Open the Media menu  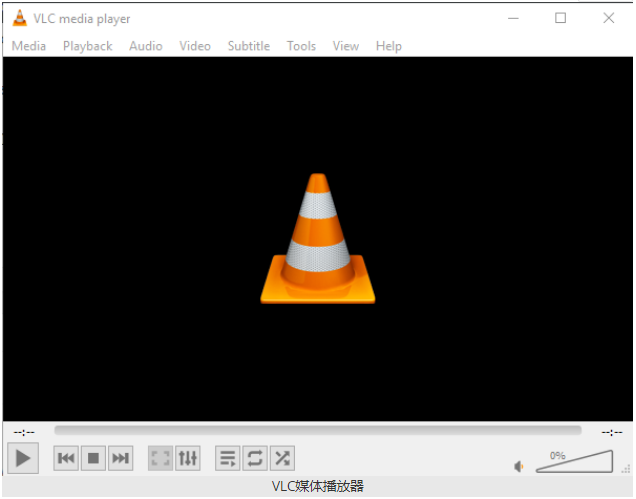tap(29, 46)
